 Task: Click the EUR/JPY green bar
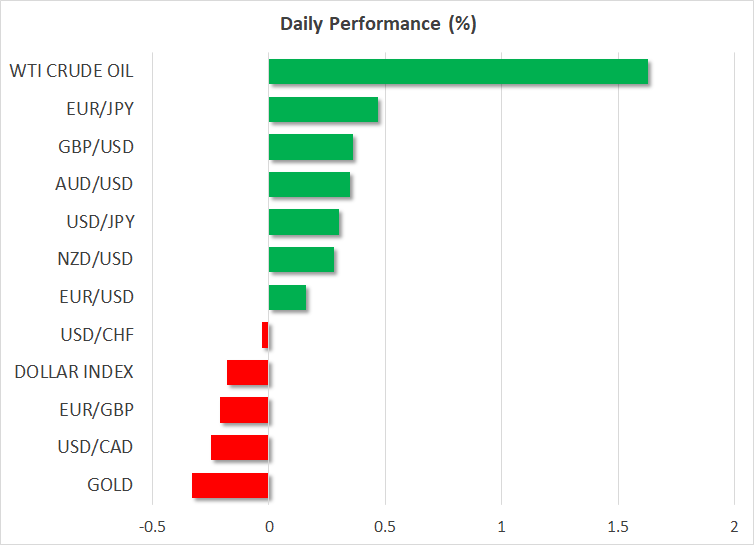click(x=323, y=109)
